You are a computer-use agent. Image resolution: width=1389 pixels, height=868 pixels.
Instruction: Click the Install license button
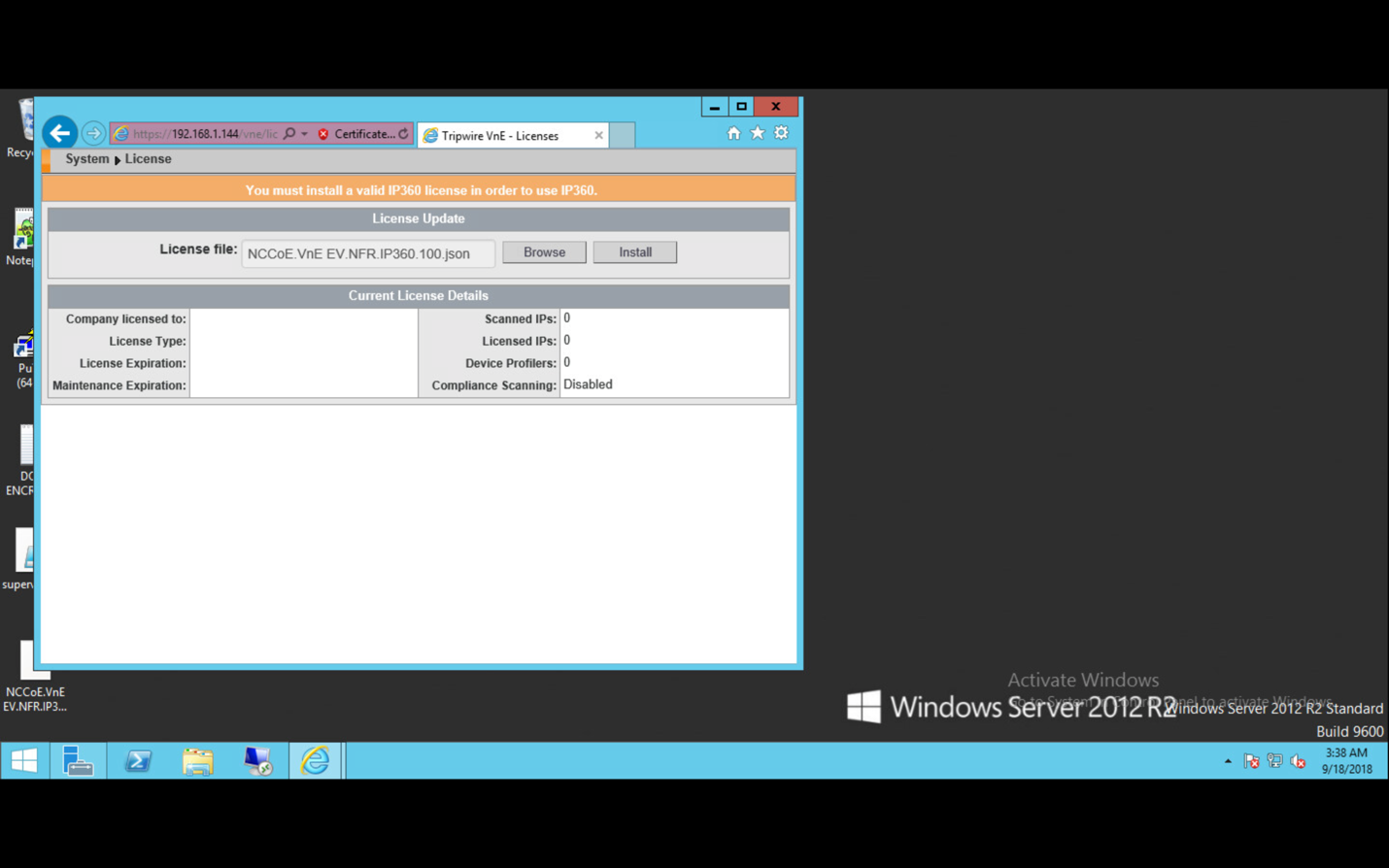[635, 252]
